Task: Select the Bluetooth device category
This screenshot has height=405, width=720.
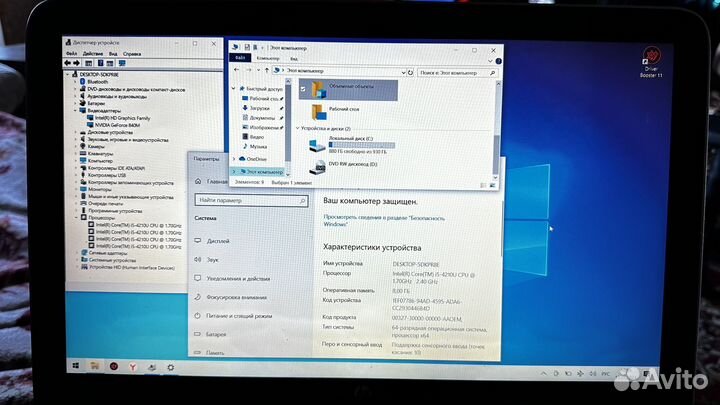Action: 93,82
